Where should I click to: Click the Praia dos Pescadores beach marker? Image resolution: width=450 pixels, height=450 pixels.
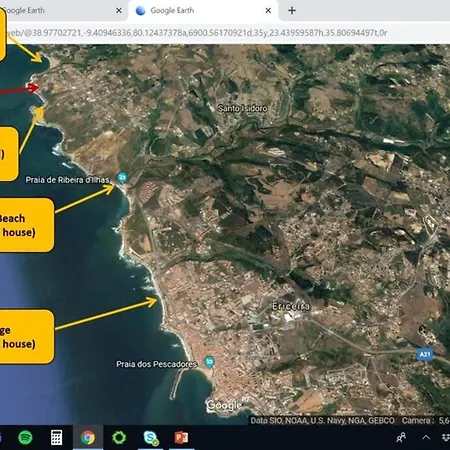(x=209, y=362)
